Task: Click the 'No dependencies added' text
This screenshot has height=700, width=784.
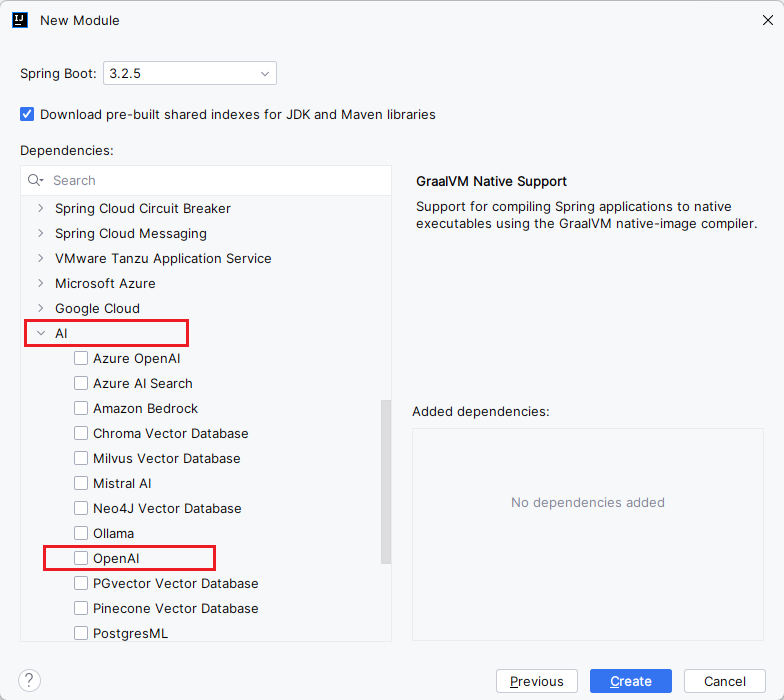Action: click(588, 502)
